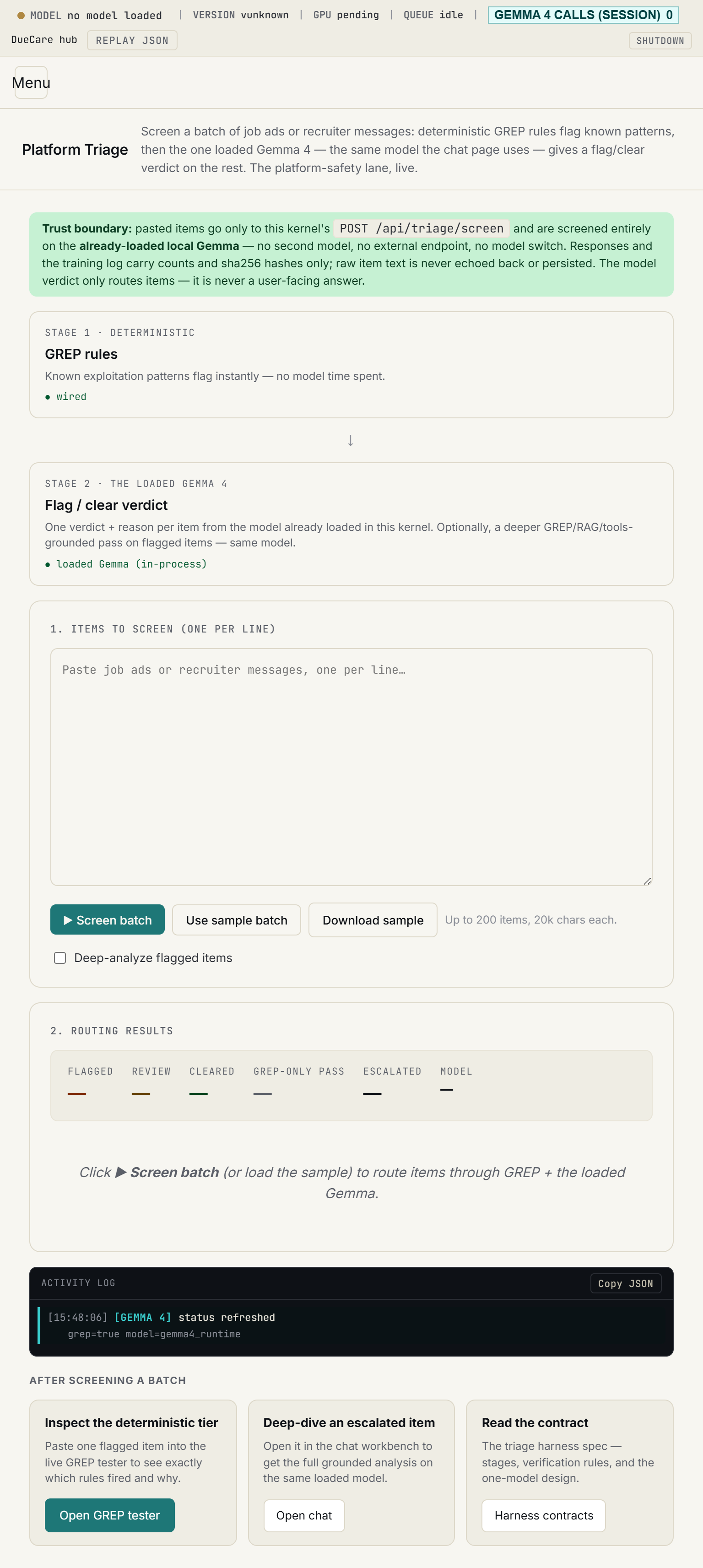Click the SHUTDOWN button
The image size is (703, 1568).
point(660,41)
